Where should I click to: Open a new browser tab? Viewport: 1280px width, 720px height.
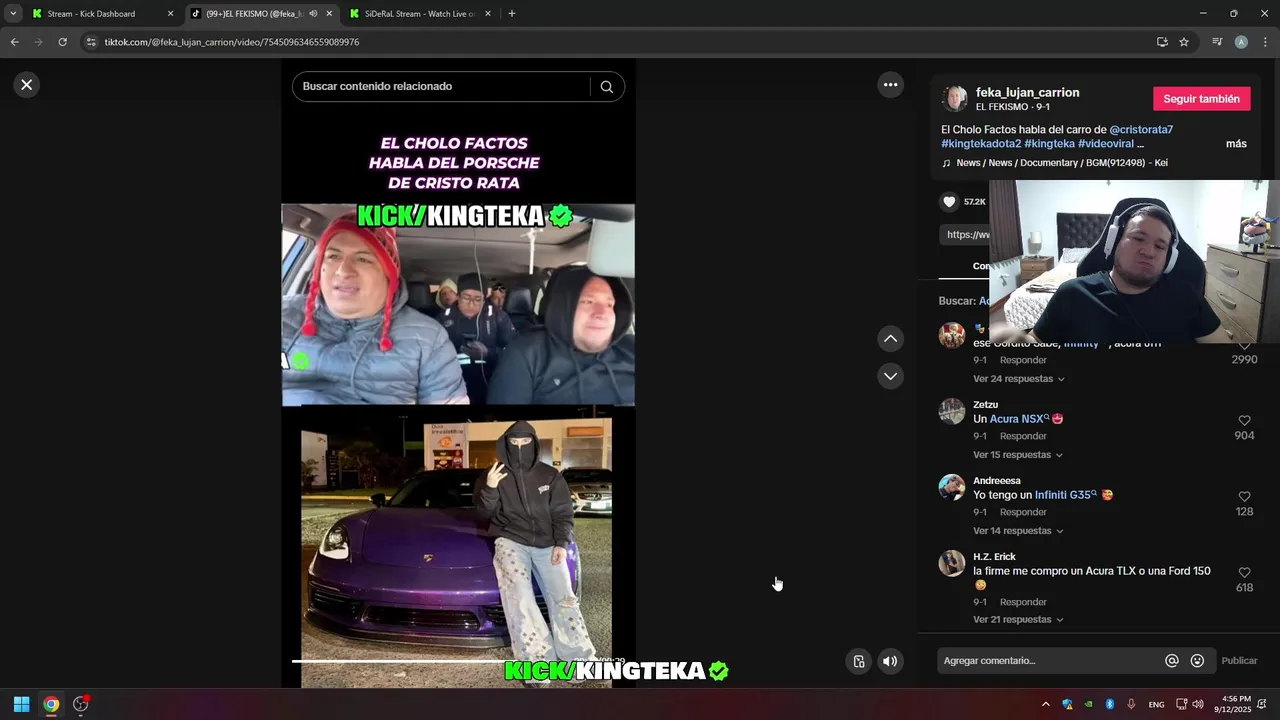512,14
